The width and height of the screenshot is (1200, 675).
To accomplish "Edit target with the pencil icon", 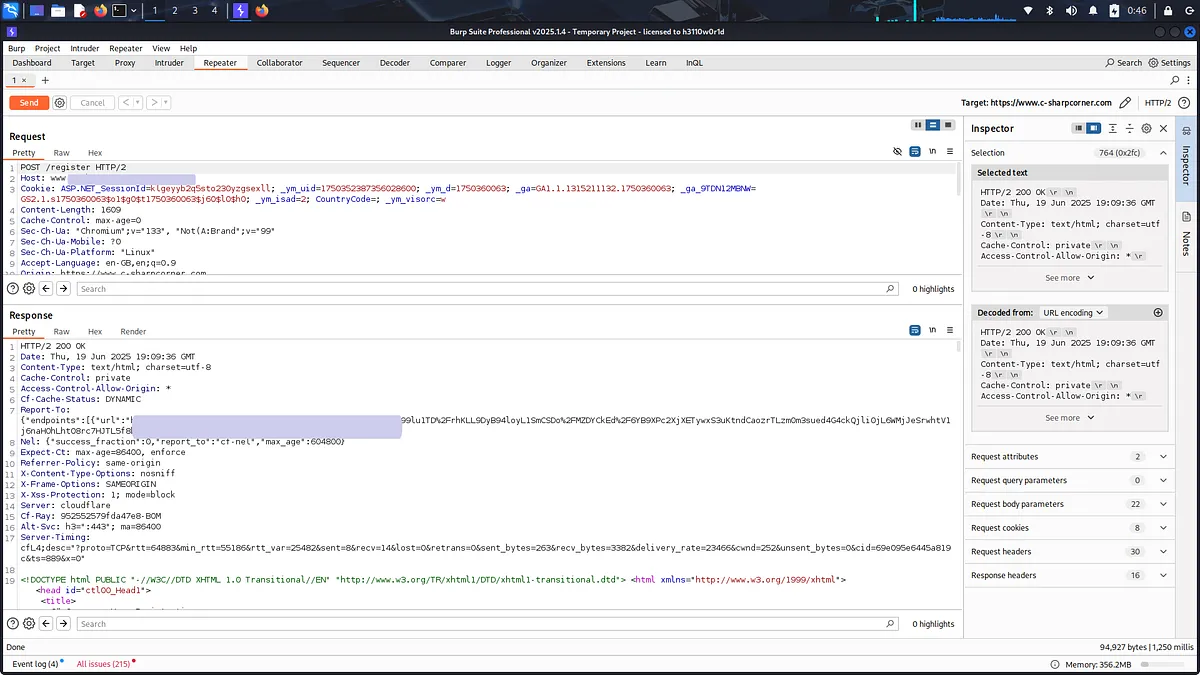I will click(x=1125, y=102).
